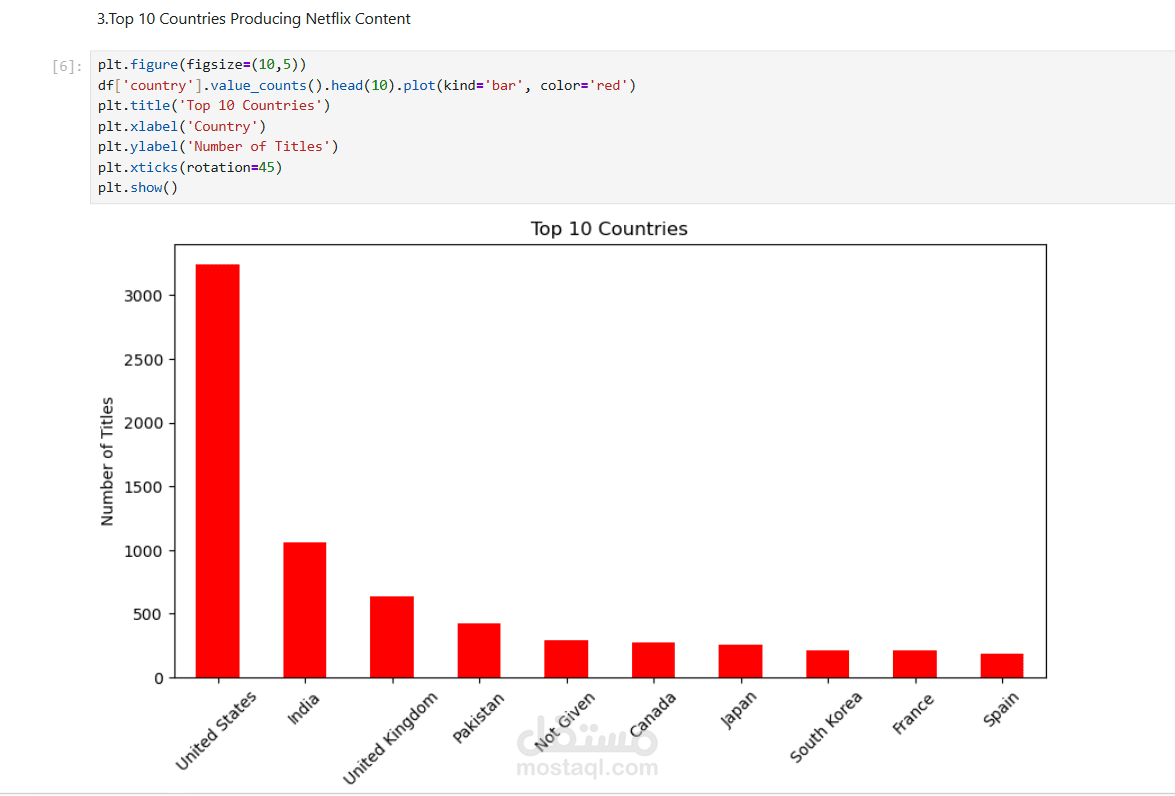Viewport: 1175px width, 796px height.
Task: Click the Canada x-axis label
Action: [652, 714]
